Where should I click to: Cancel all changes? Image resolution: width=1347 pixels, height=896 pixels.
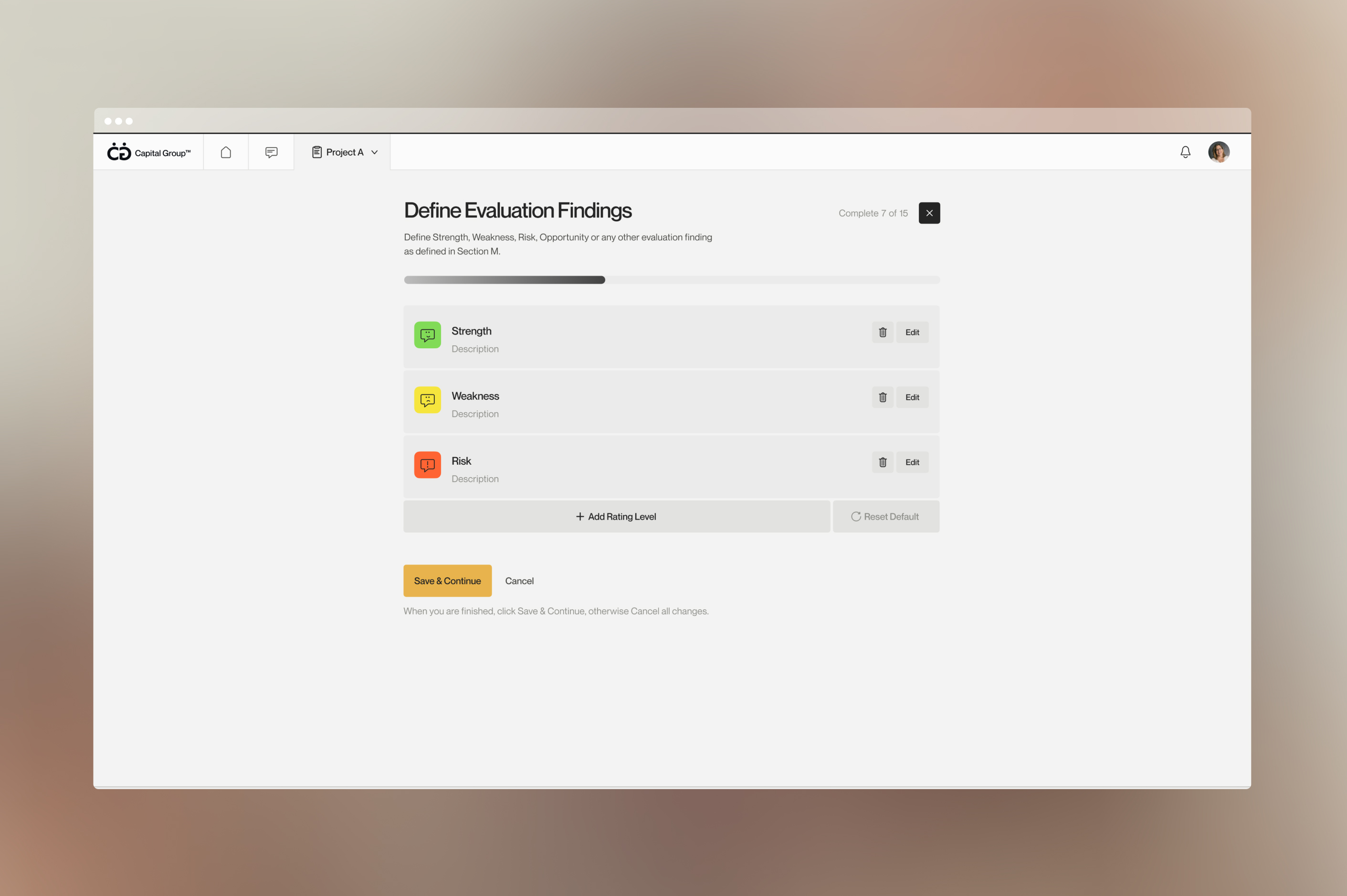519,581
